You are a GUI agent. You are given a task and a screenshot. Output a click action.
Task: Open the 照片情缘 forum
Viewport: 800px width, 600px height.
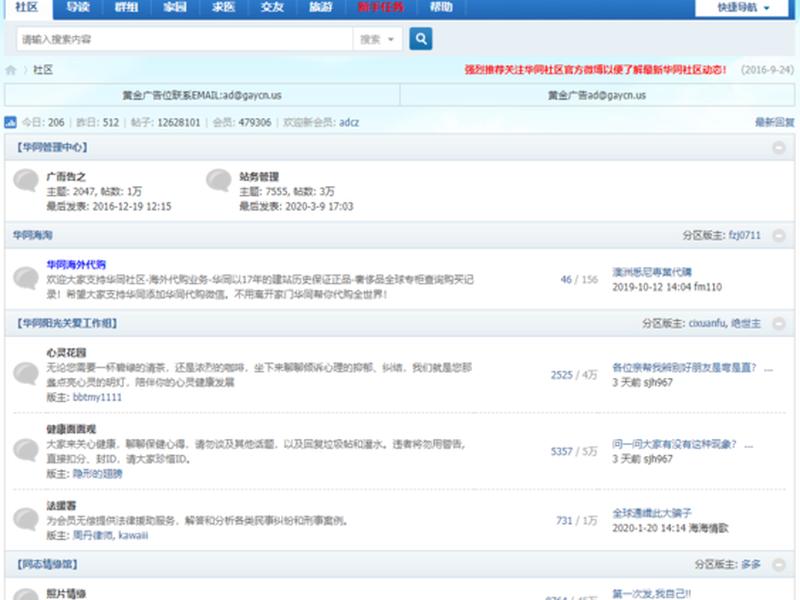(66, 594)
